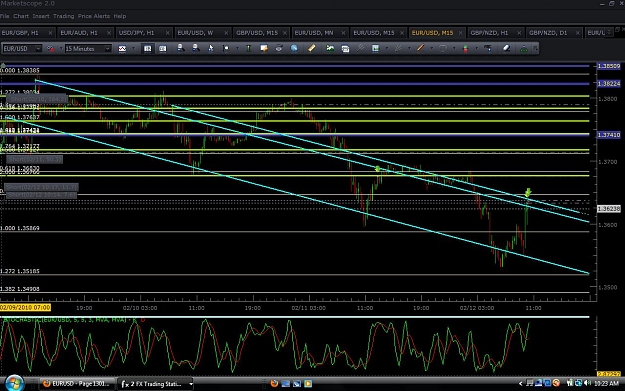Click the zoom in magnifier icon
Image resolution: width=625 pixels, height=391 pixels.
(181, 48)
